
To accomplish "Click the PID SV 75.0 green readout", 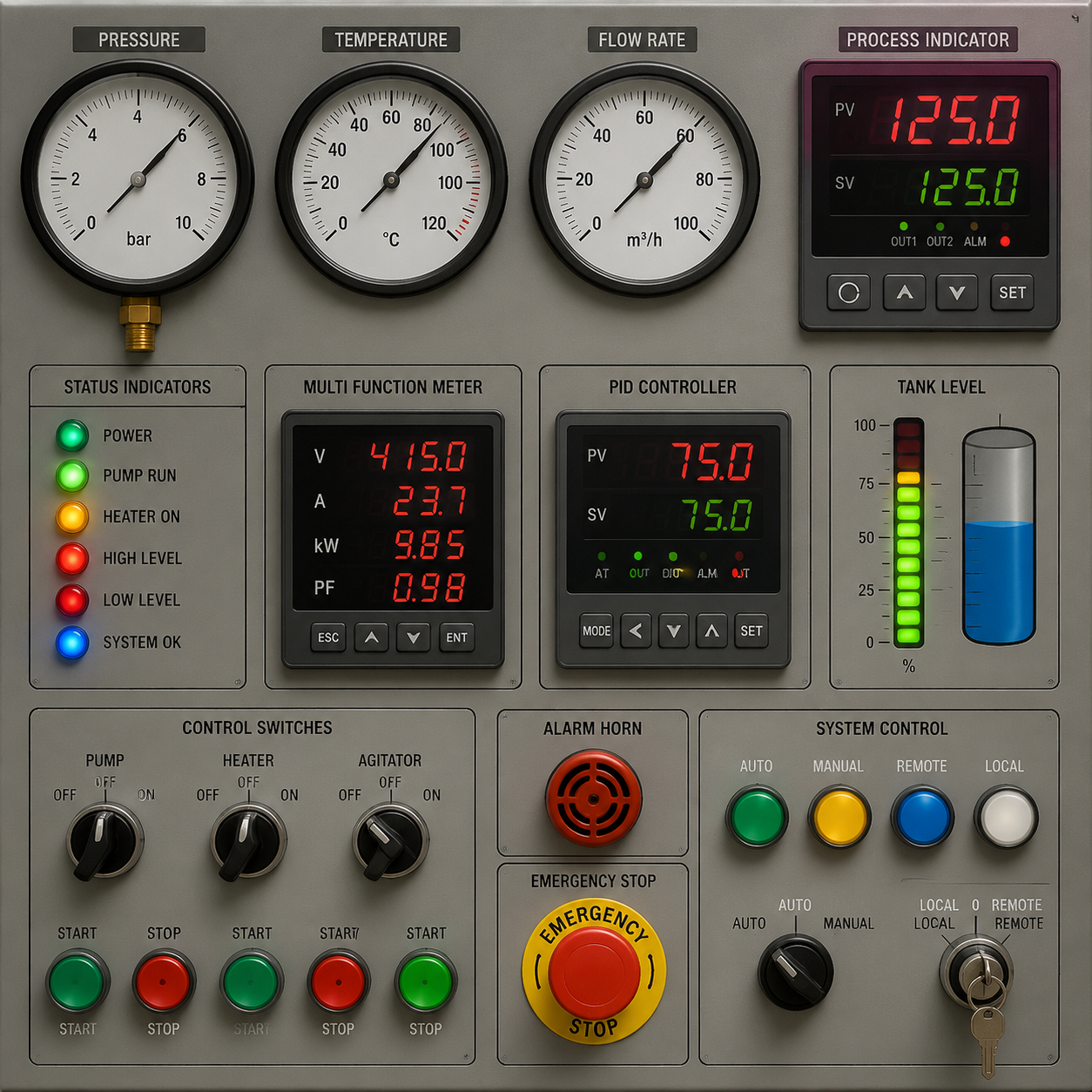I will click(x=716, y=516).
